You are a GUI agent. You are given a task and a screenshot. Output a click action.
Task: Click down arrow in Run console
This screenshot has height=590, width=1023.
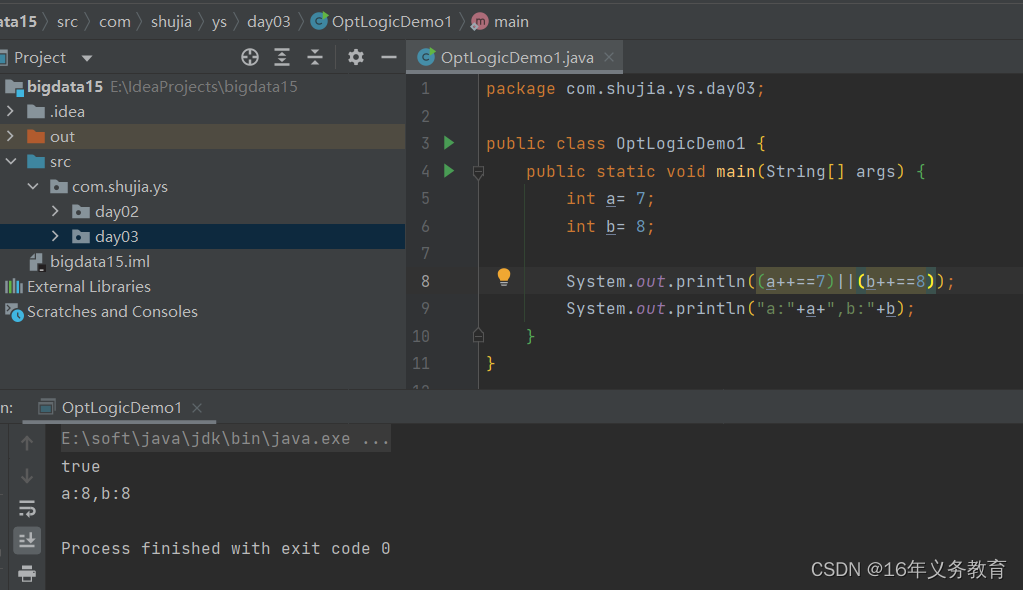27,476
